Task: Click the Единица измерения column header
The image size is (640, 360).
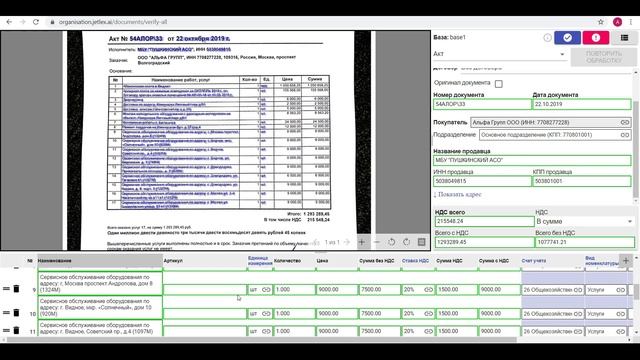Action: (x=260, y=260)
